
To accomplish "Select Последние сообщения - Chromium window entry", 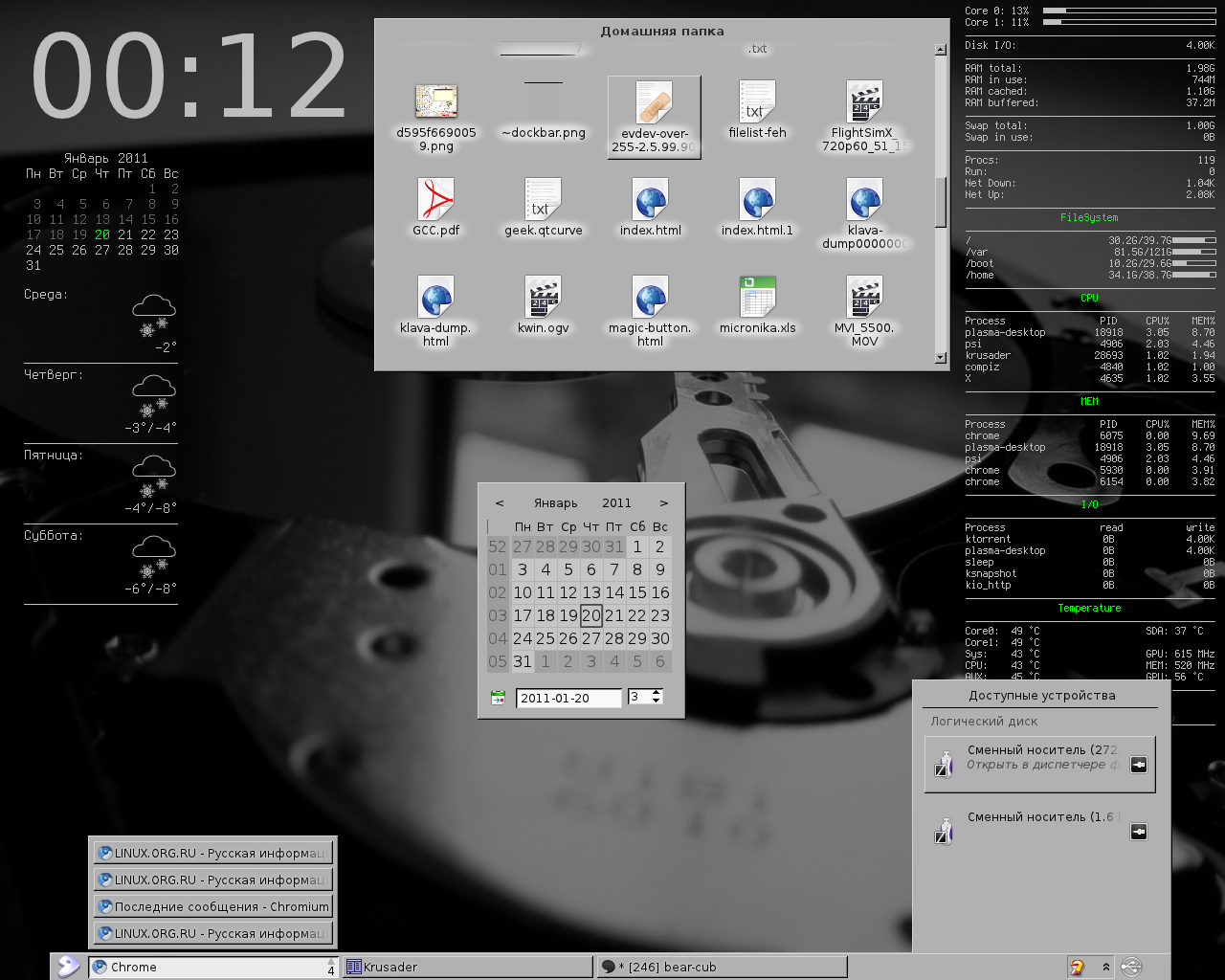I will [x=212, y=906].
